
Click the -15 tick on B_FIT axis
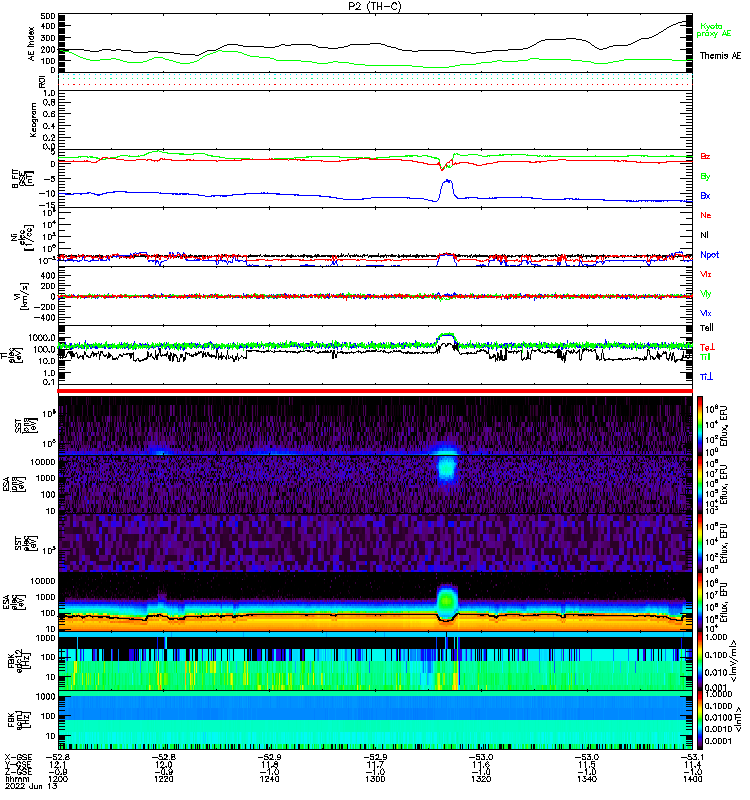point(47,205)
